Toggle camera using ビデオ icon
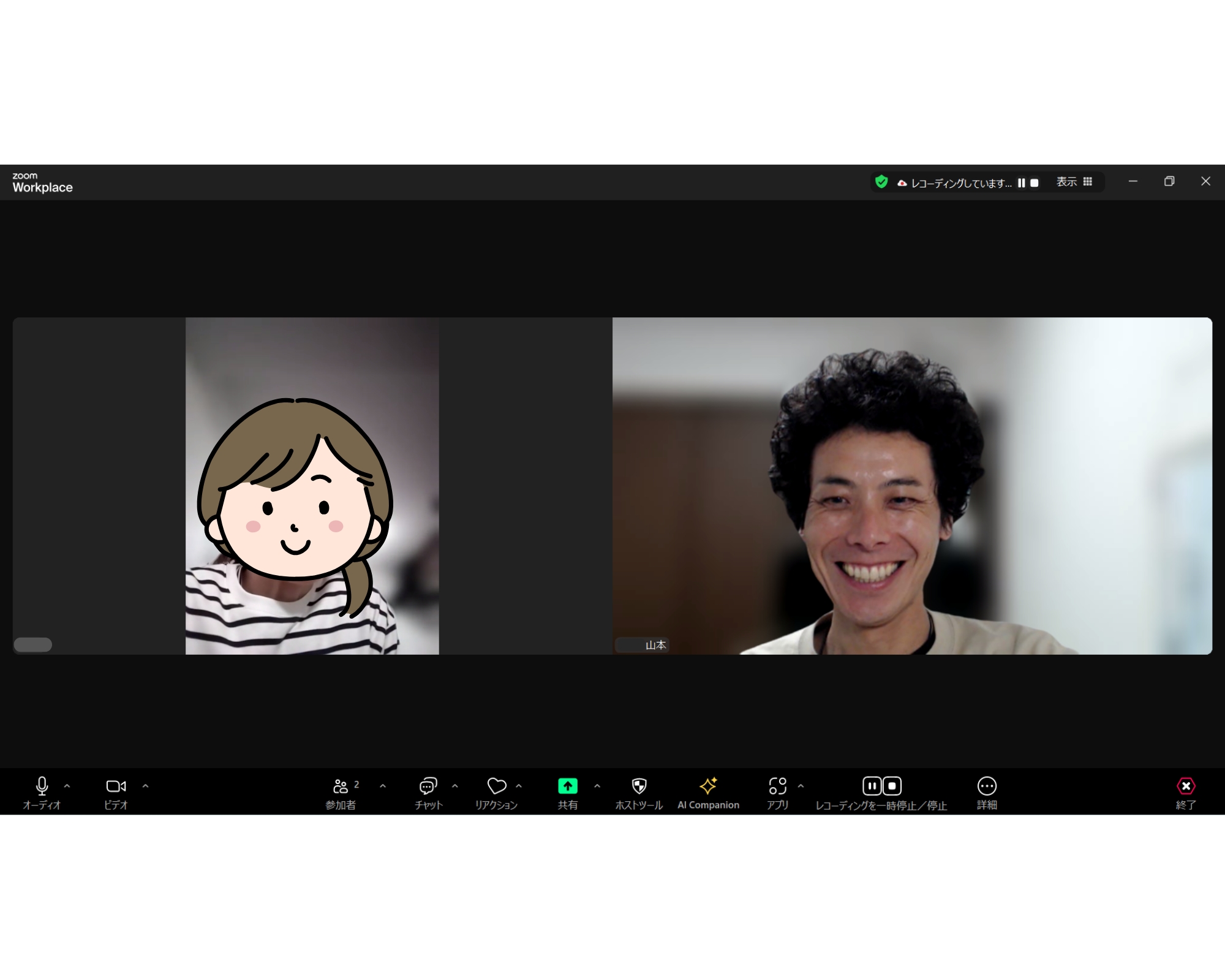 click(116, 786)
